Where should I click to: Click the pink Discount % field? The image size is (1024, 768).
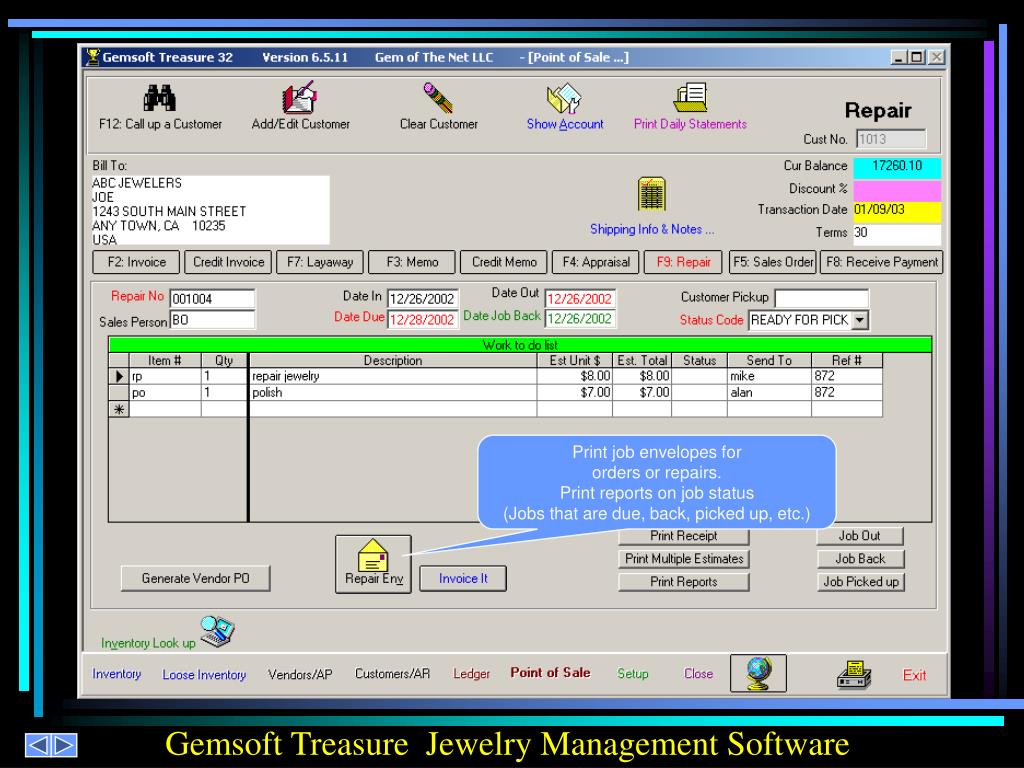pyautogui.click(x=897, y=190)
